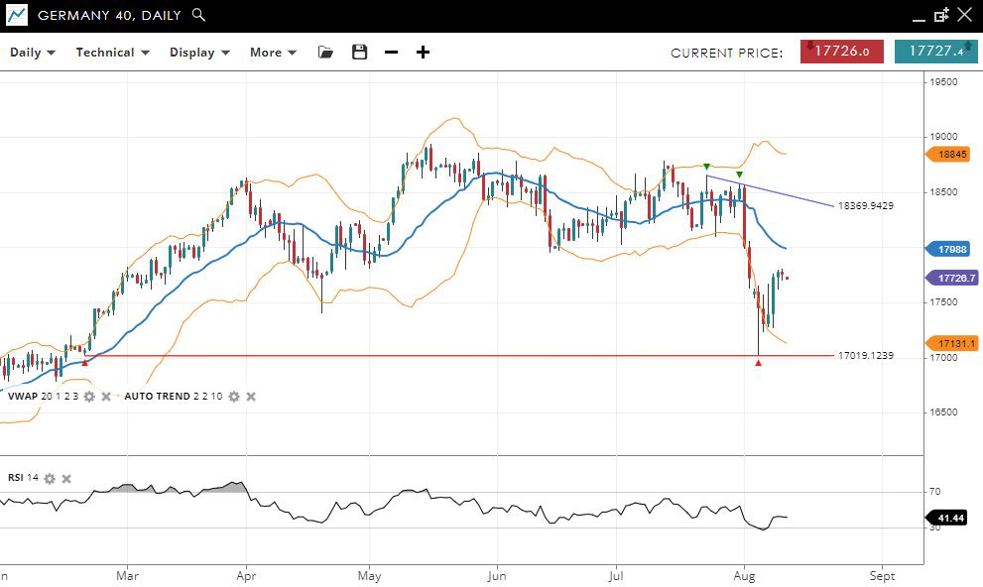Expand the Daily timeframe dropdown
Screen dimensions: 983x587
point(32,52)
